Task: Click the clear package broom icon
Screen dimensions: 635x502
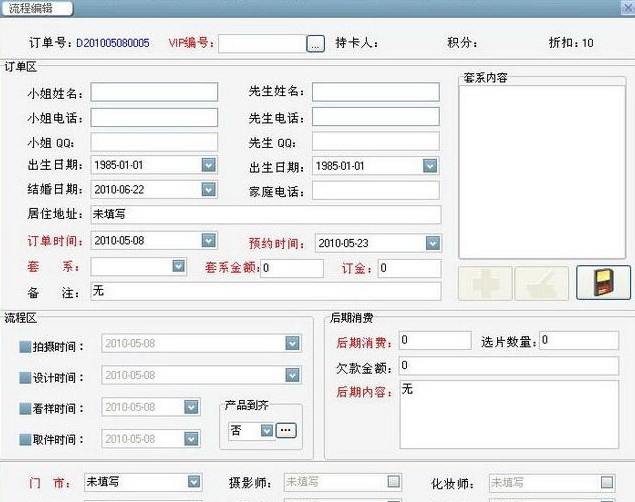Action: click(x=541, y=283)
